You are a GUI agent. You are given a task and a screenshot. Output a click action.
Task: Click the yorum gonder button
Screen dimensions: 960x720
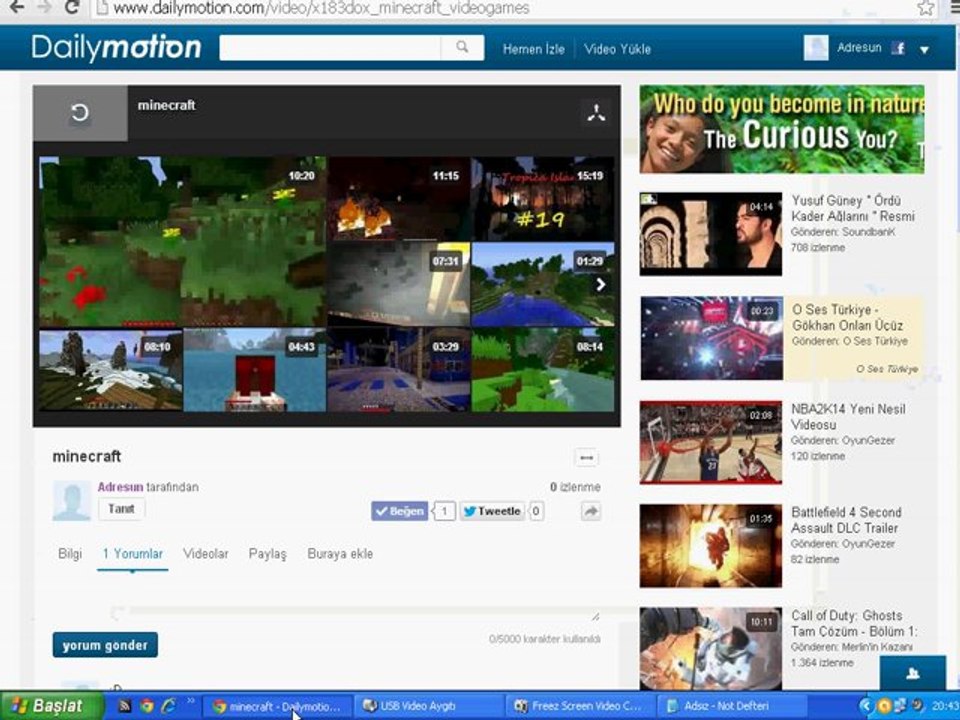coord(105,645)
